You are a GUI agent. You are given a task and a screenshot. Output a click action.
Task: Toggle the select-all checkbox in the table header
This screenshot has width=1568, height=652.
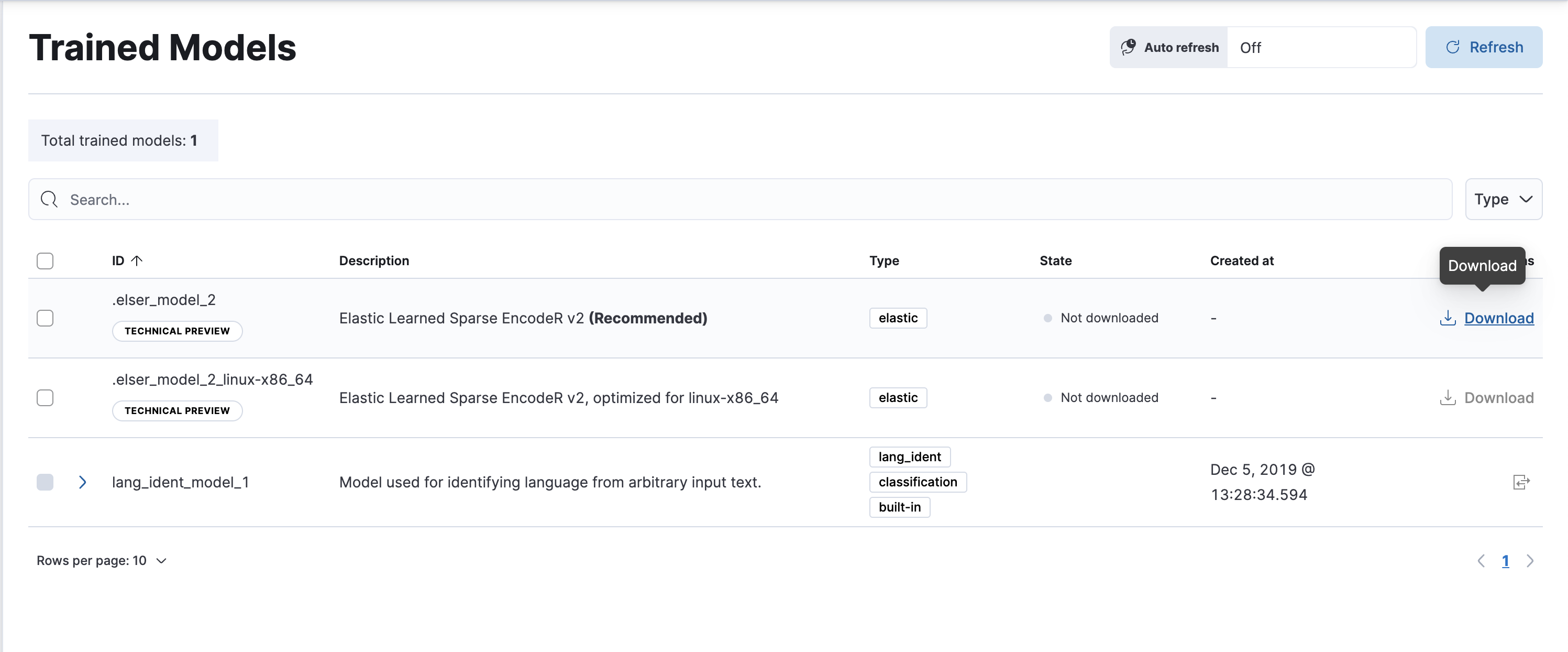pos(45,261)
